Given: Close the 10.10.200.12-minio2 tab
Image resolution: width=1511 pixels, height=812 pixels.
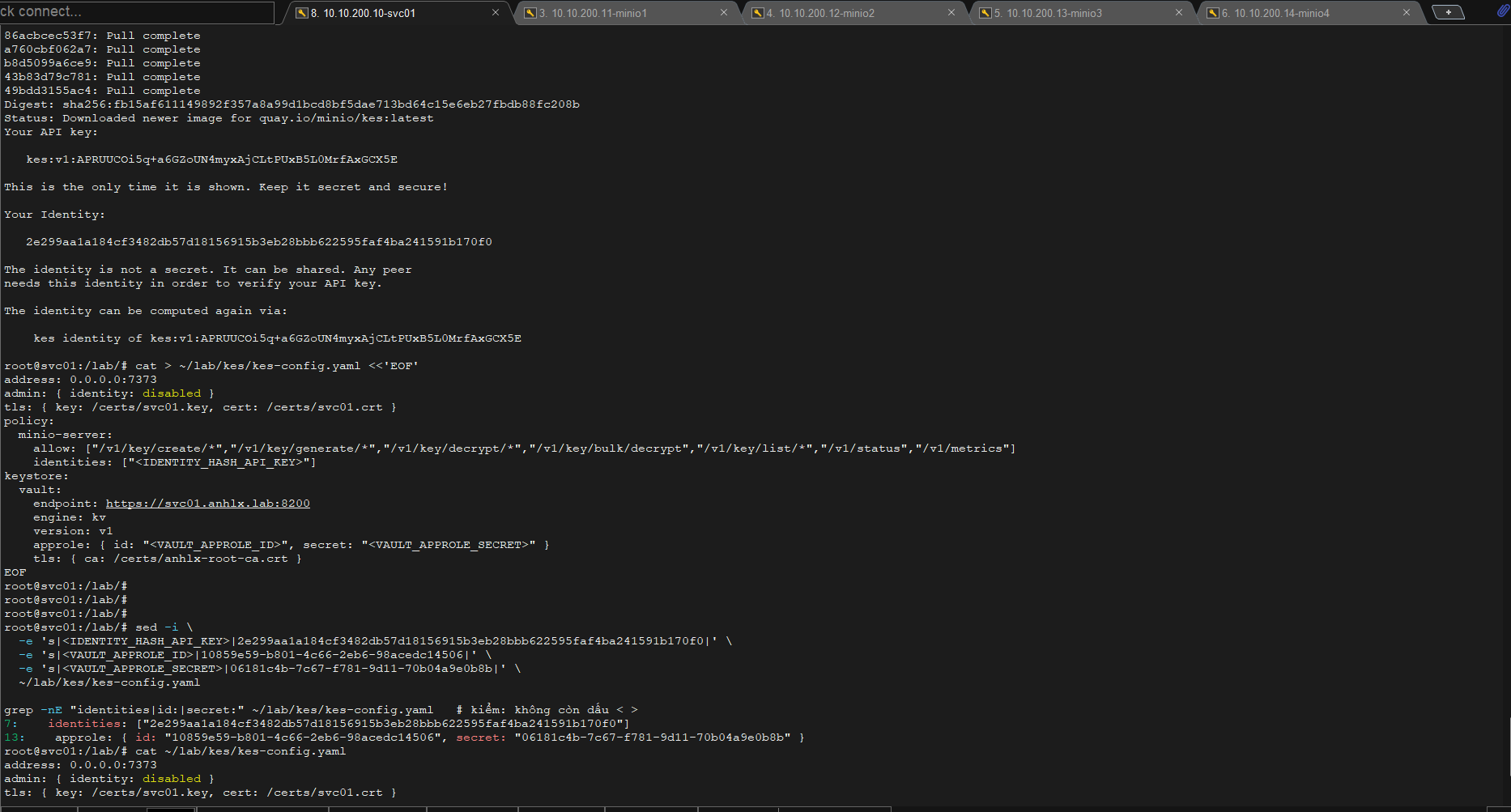Looking at the screenshot, I should (x=951, y=12).
